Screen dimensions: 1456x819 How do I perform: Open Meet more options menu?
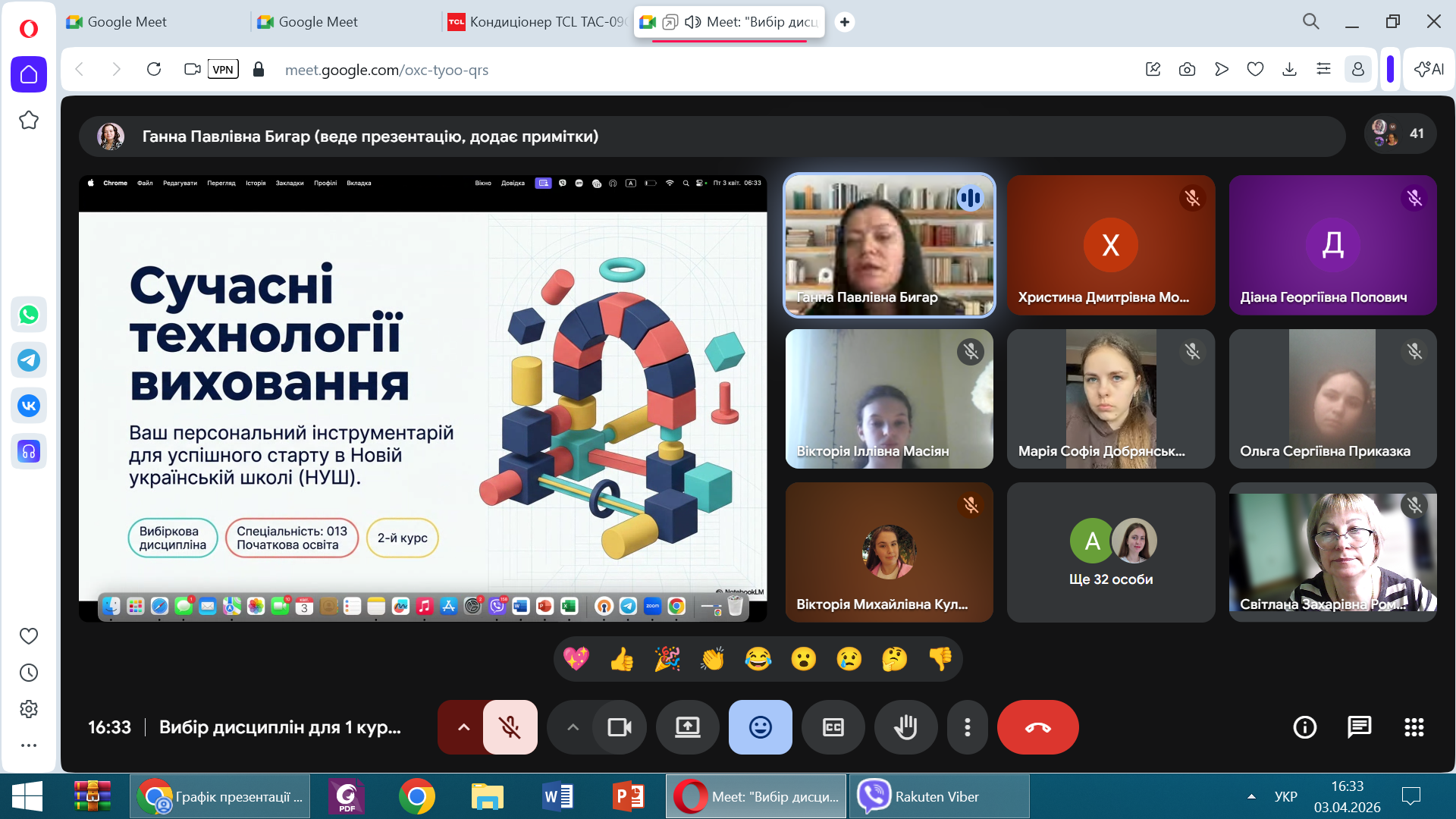968,727
